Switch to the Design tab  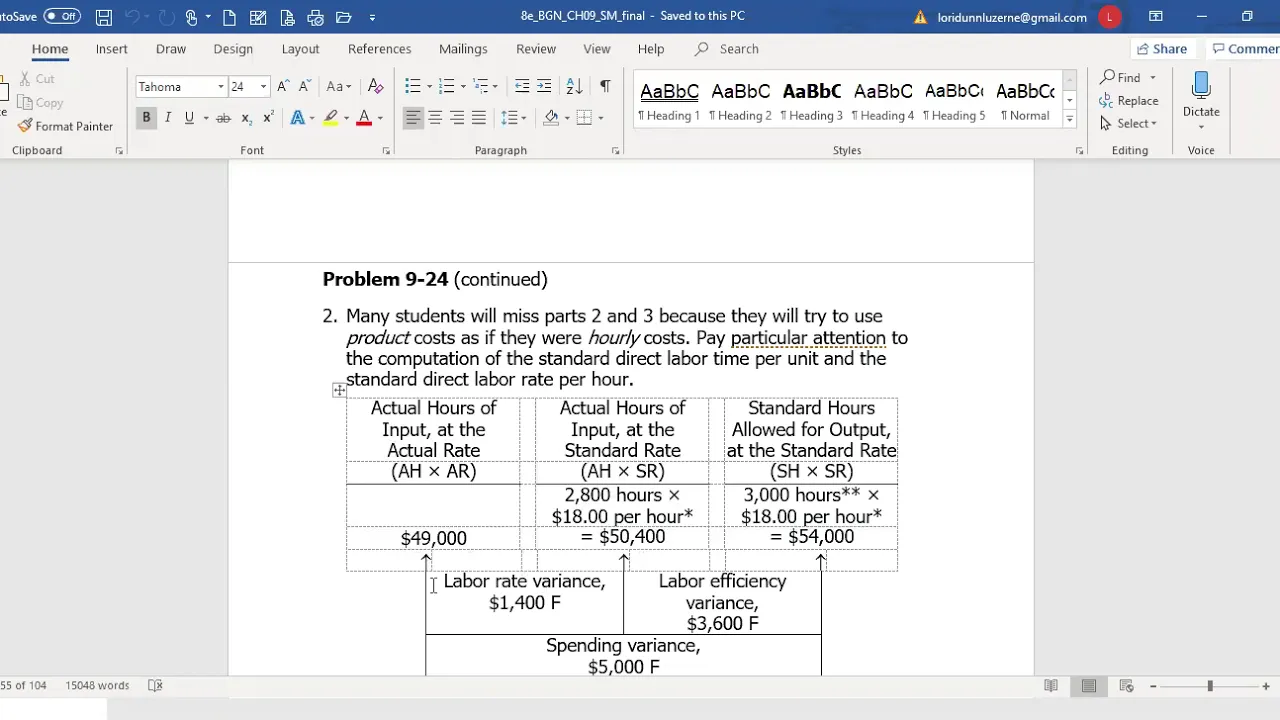(233, 49)
